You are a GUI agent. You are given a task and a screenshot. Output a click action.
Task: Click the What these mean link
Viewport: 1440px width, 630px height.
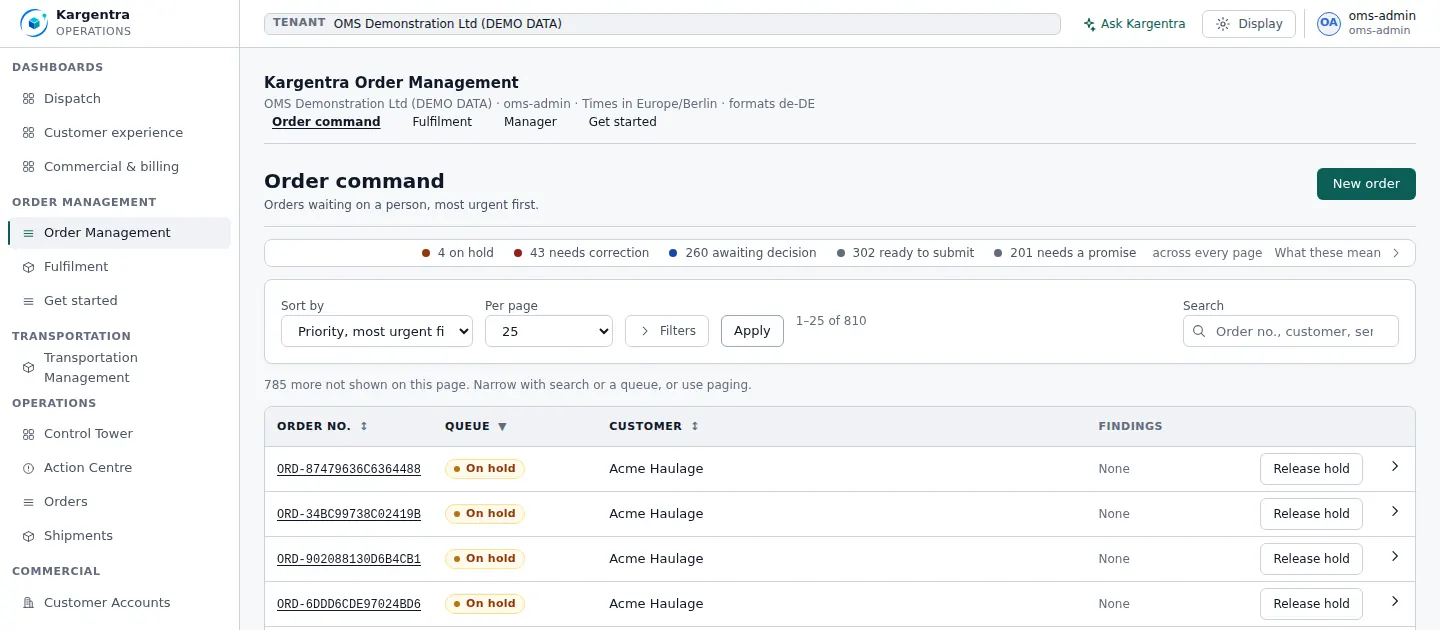tap(1327, 253)
